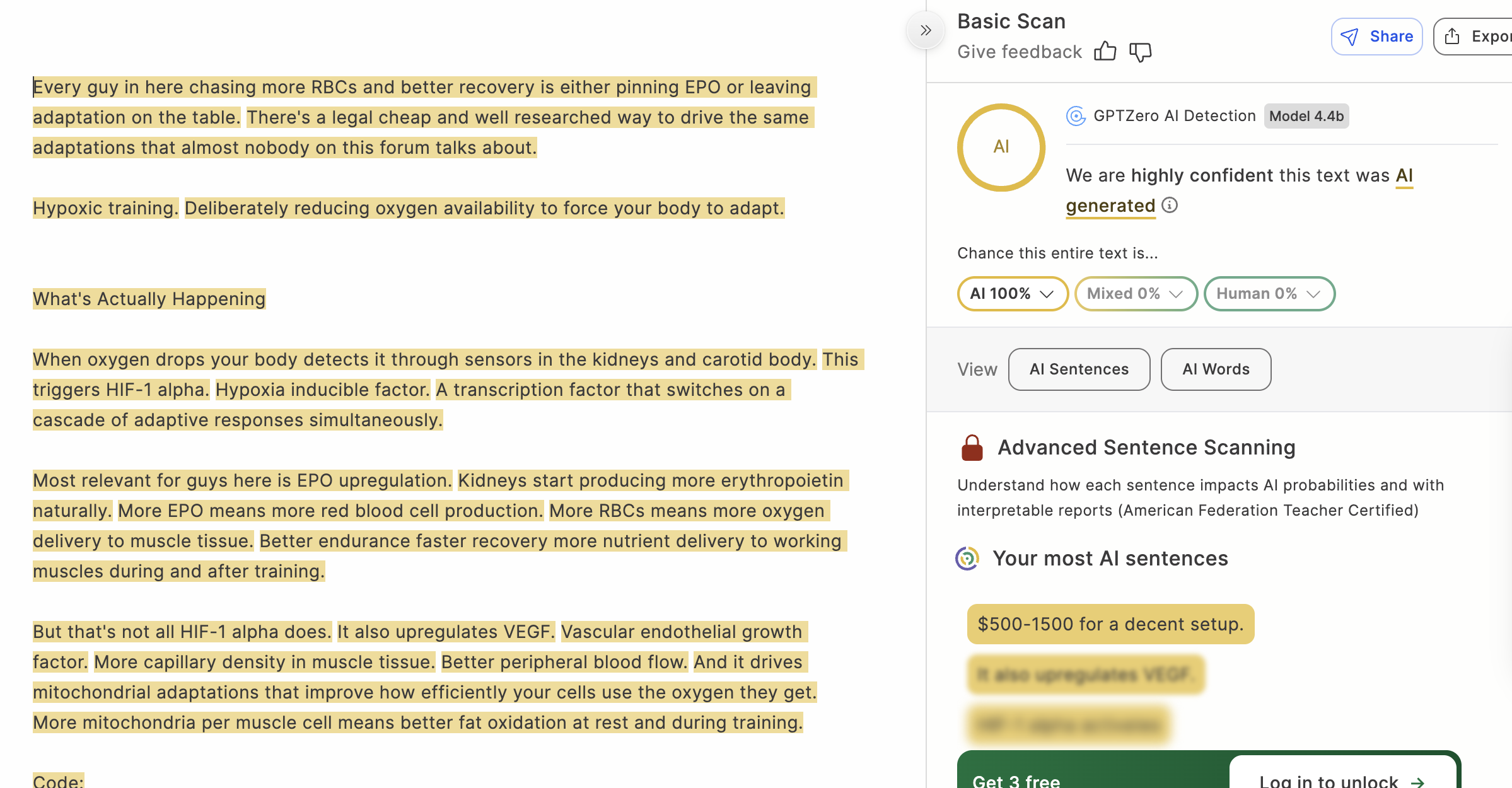Click the Export upload icon

tap(1452, 37)
